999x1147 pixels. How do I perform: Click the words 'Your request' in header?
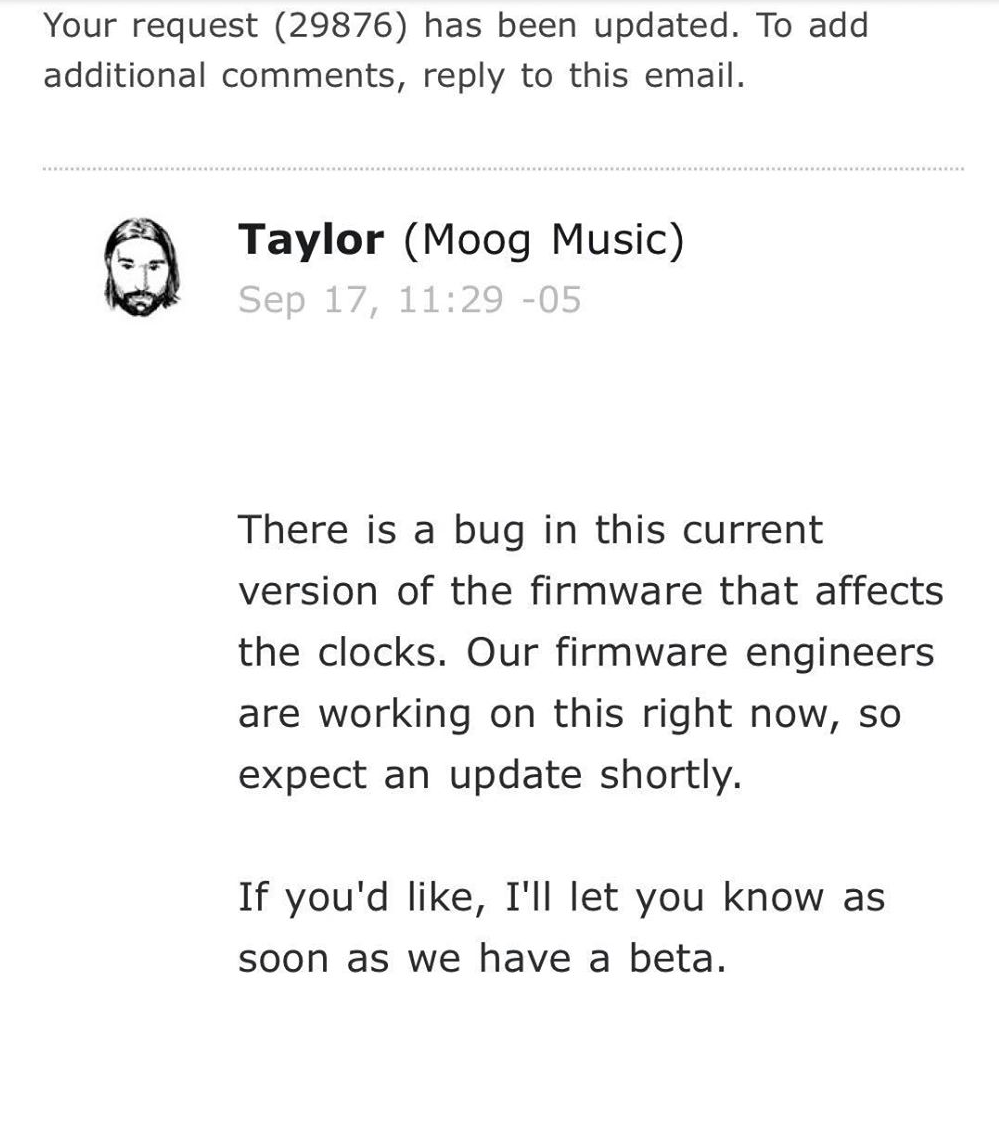point(150,25)
